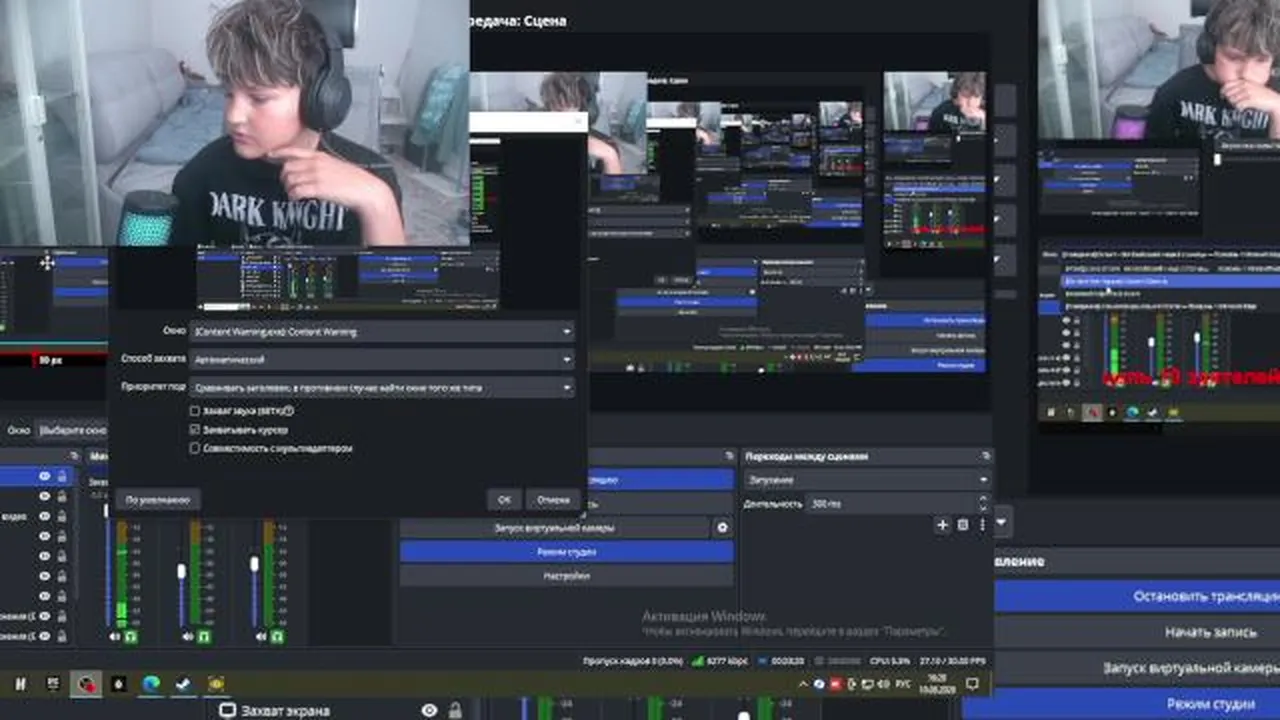The height and width of the screenshot is (720, 1280).
Task: Undock the Переходы между сценами panel via its header icon
Action: click(x=986, y=456)
